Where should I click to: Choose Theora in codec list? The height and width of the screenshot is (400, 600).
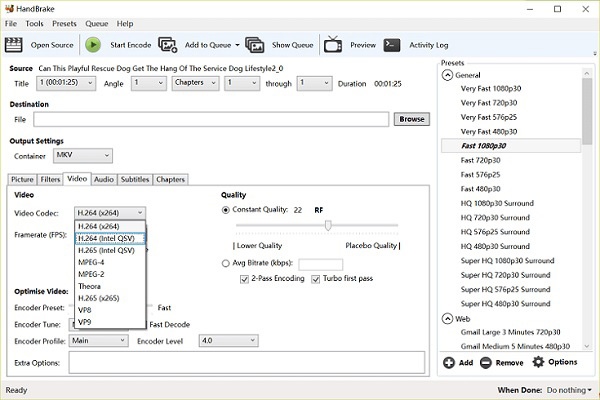pos(110,286)
